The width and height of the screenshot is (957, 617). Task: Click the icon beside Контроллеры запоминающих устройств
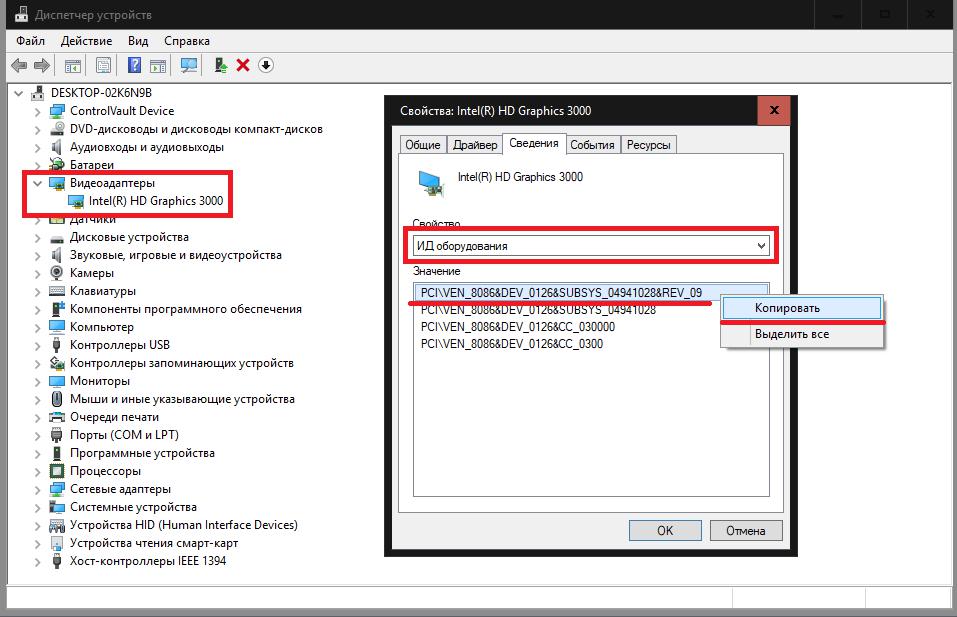(57, 363)
